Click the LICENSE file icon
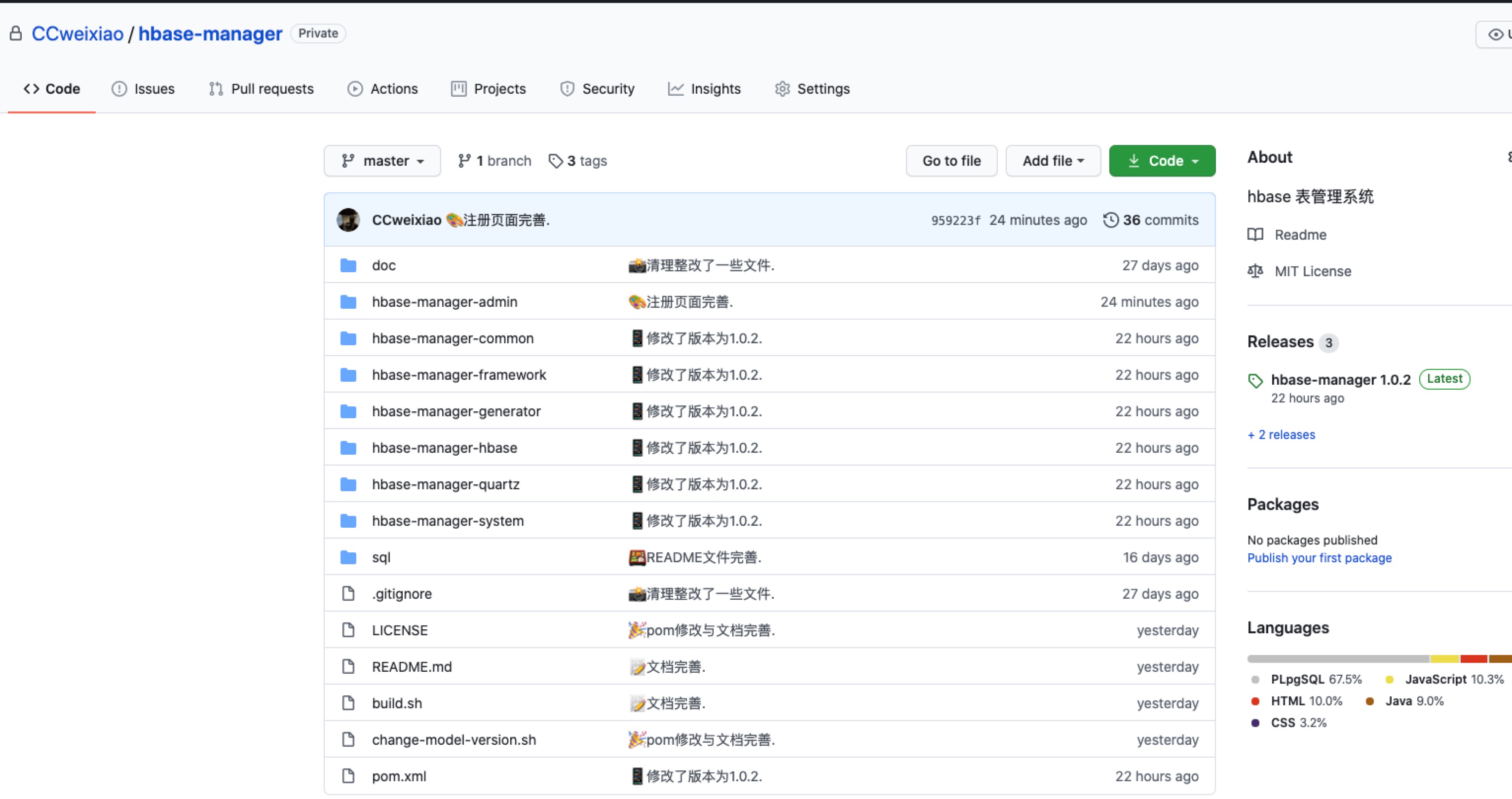The image size is (1512, 799). [348, 630]
